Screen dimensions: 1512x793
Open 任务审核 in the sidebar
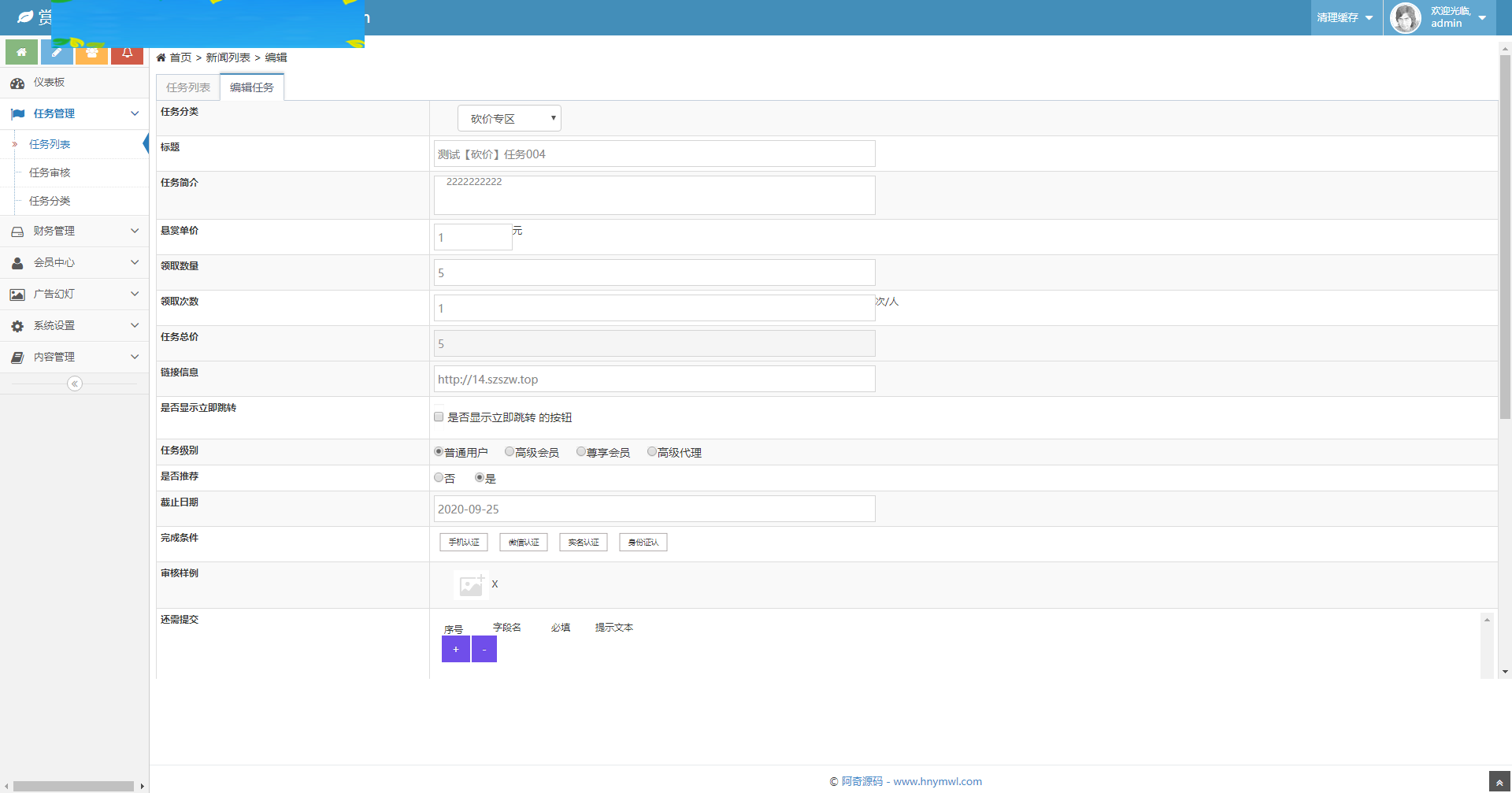(x=50, y=172)
